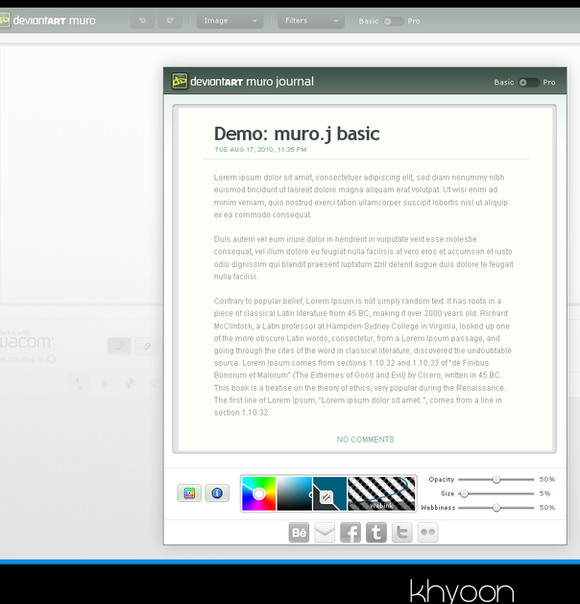Share via the Facebook icon

tap(350, 533)
